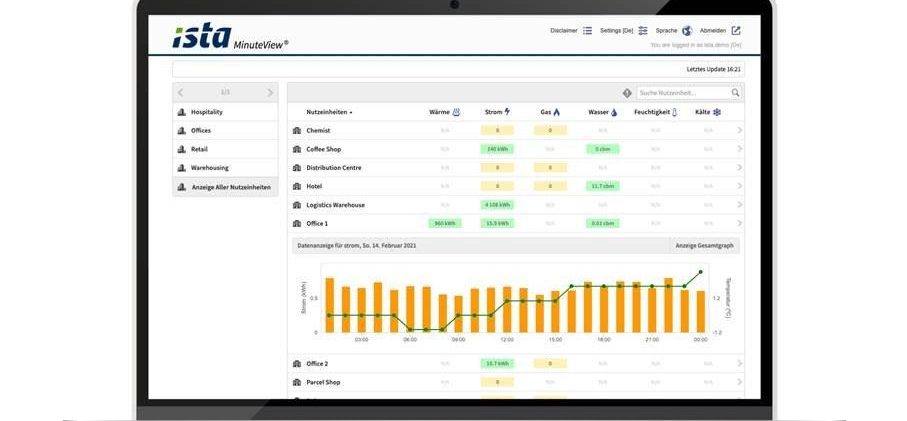
Task: Click the Kälte snowflake column icon
Action: (x=717, y=112)
